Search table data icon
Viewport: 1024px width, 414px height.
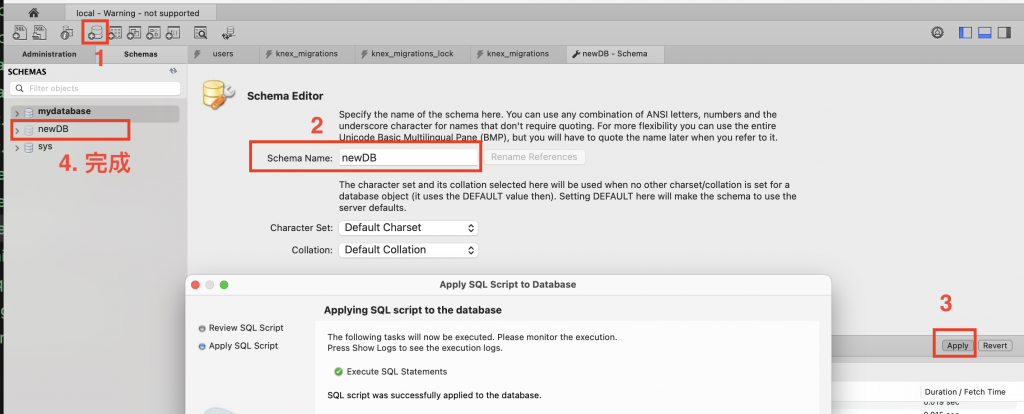click(x=200, y=32)
